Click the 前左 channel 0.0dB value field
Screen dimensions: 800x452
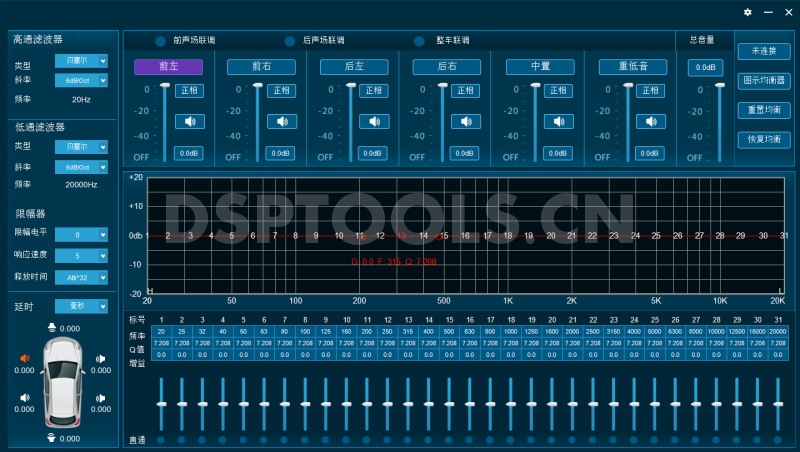pyautogui.click(x=189, y=154)
